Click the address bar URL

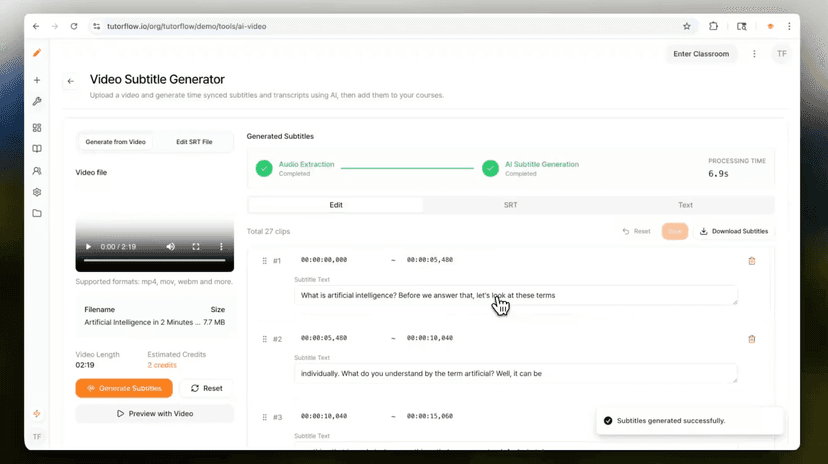(186, 26)
